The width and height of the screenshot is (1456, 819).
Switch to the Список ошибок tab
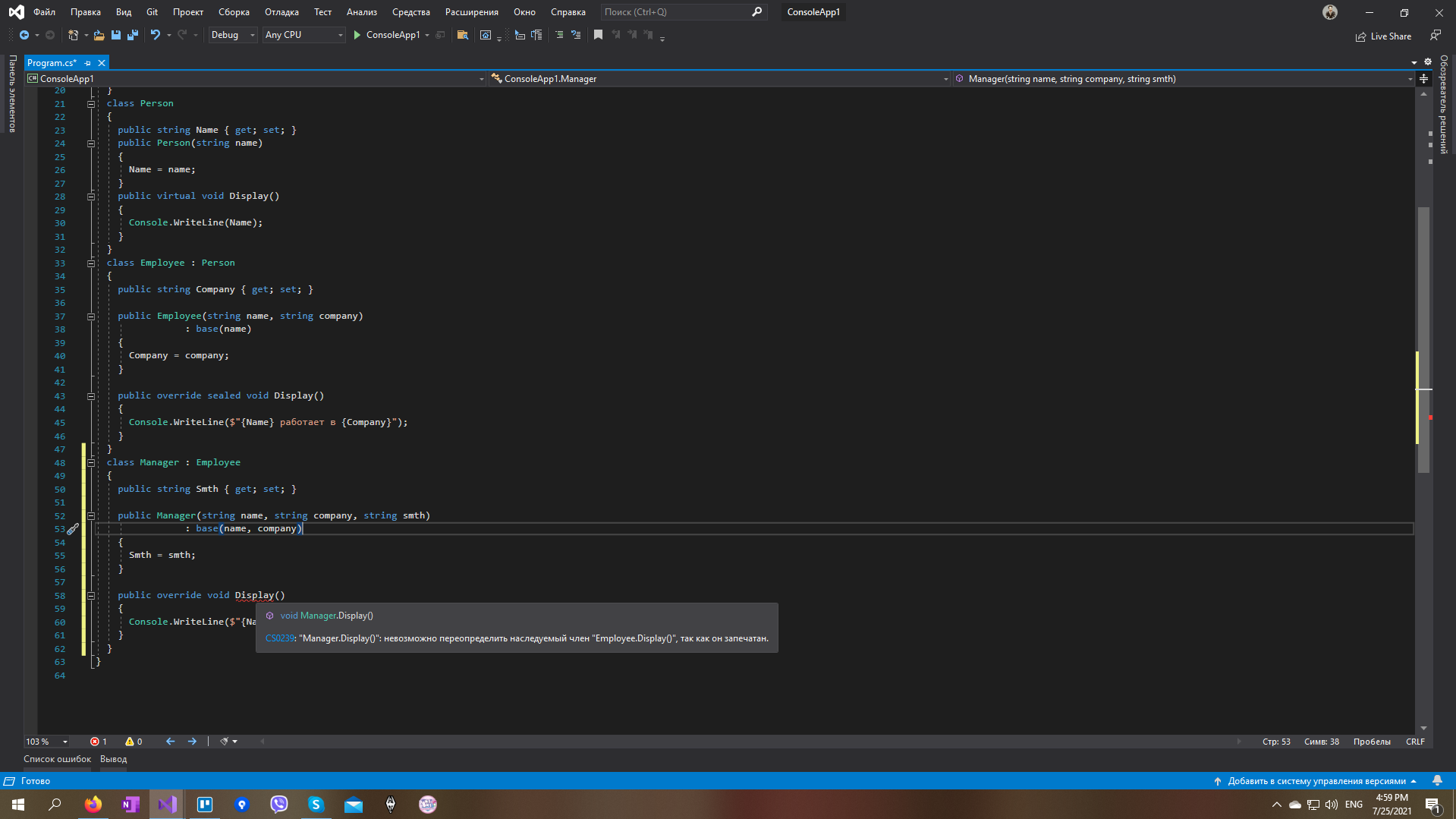point(57,759)
